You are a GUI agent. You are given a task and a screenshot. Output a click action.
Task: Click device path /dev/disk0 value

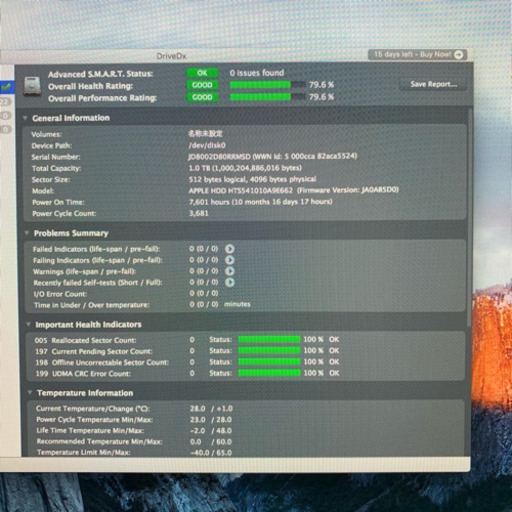click(207, 145)
